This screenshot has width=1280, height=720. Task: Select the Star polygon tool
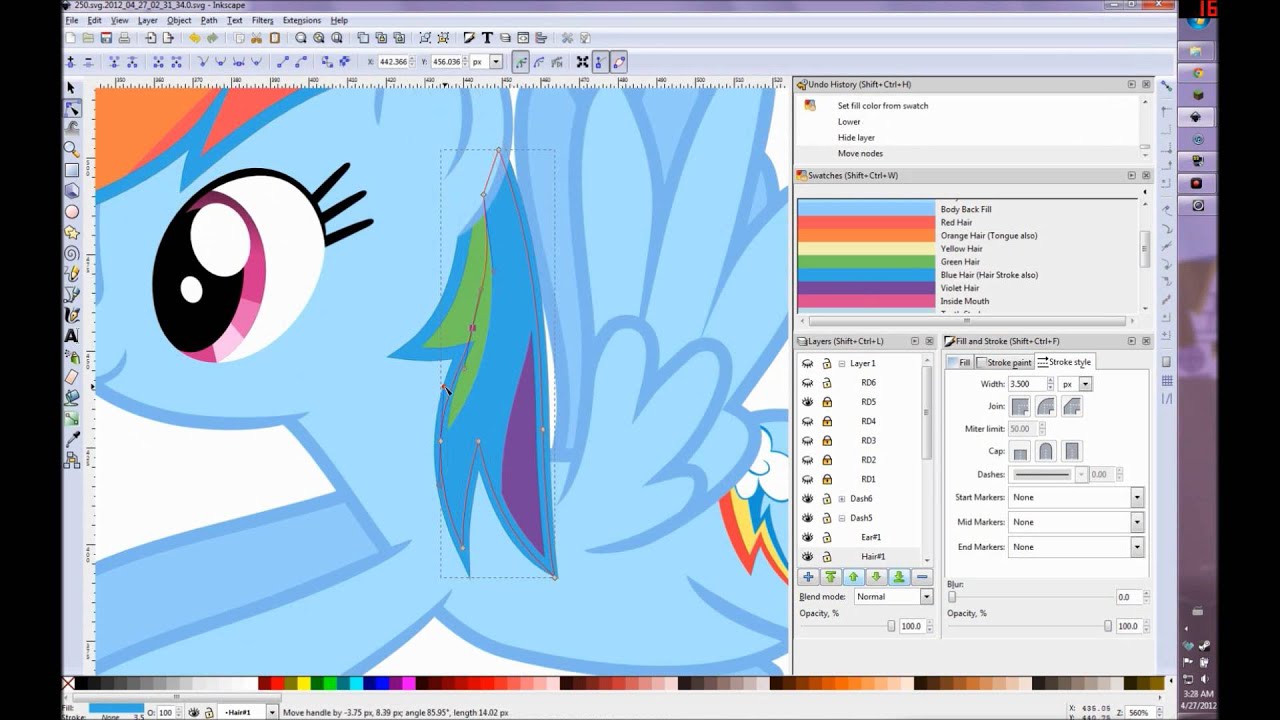tap(71, 233)
